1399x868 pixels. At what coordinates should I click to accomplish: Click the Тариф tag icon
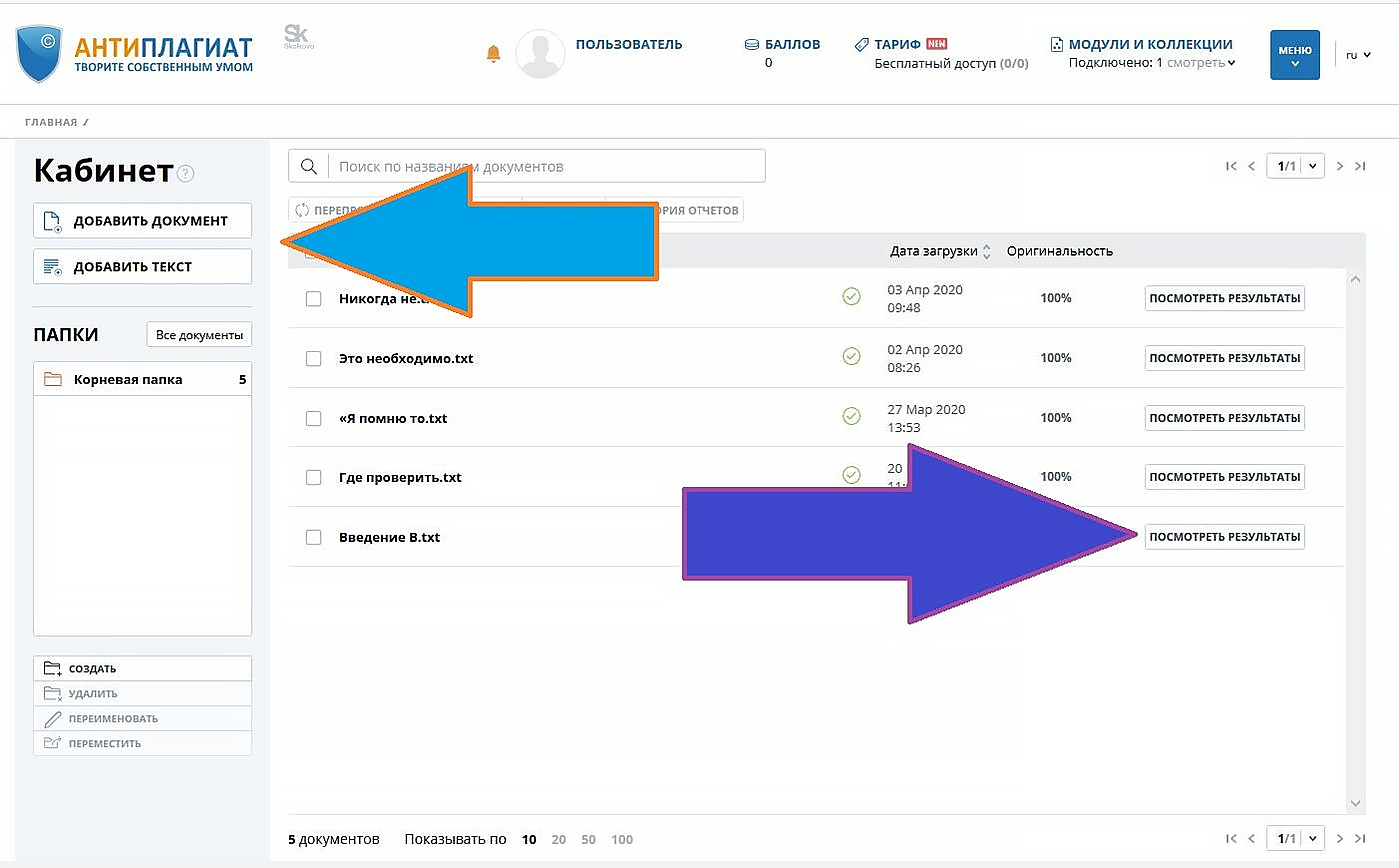pos(862,45)
